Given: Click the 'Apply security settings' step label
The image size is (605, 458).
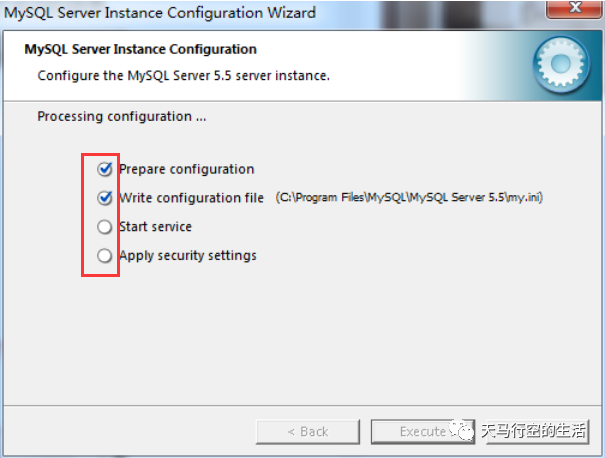Looking at the screenshot, I should point(187,256).
